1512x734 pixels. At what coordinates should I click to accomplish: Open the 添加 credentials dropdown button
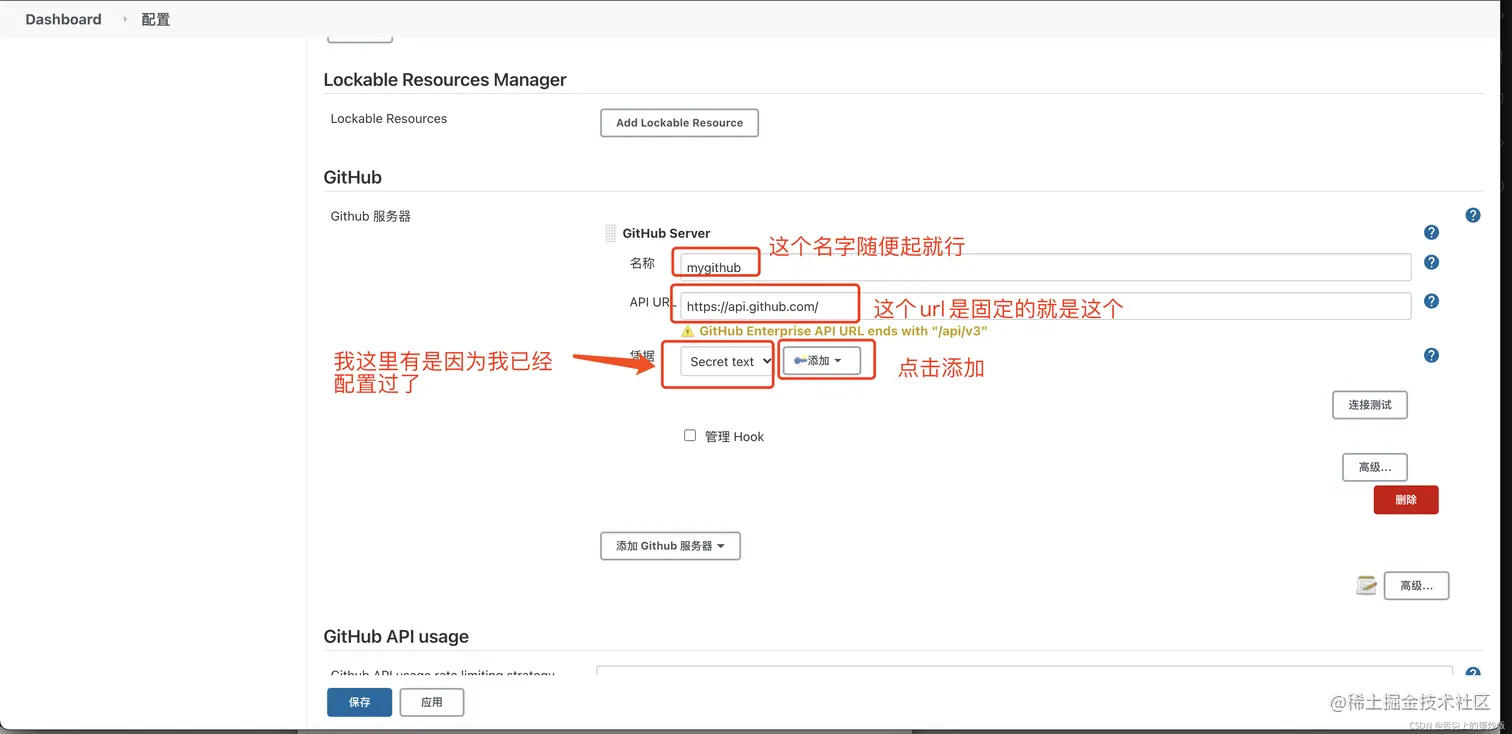[x=821, y=360]
